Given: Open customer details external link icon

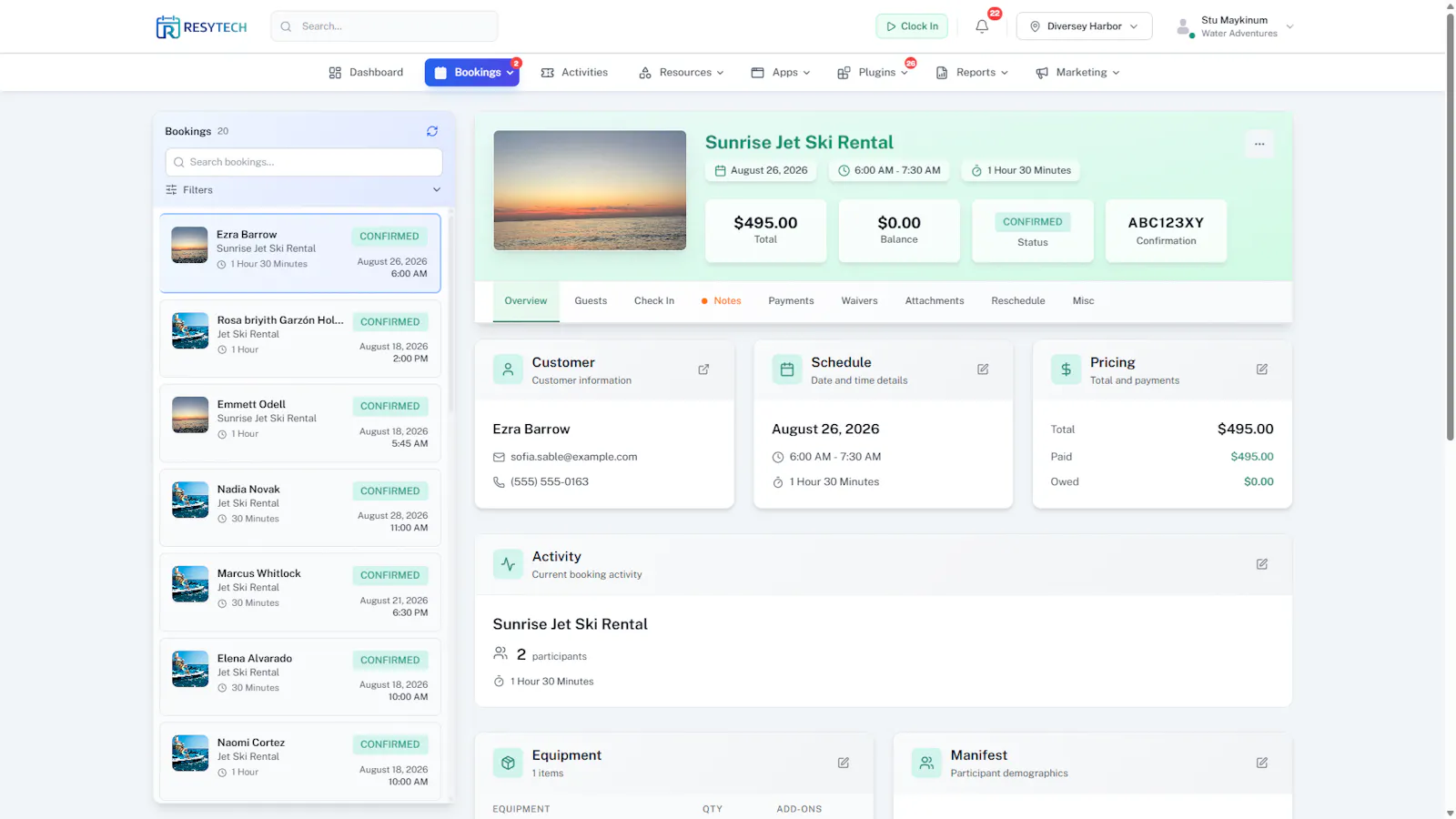Looking at the screenshot, I should (703, 369).
